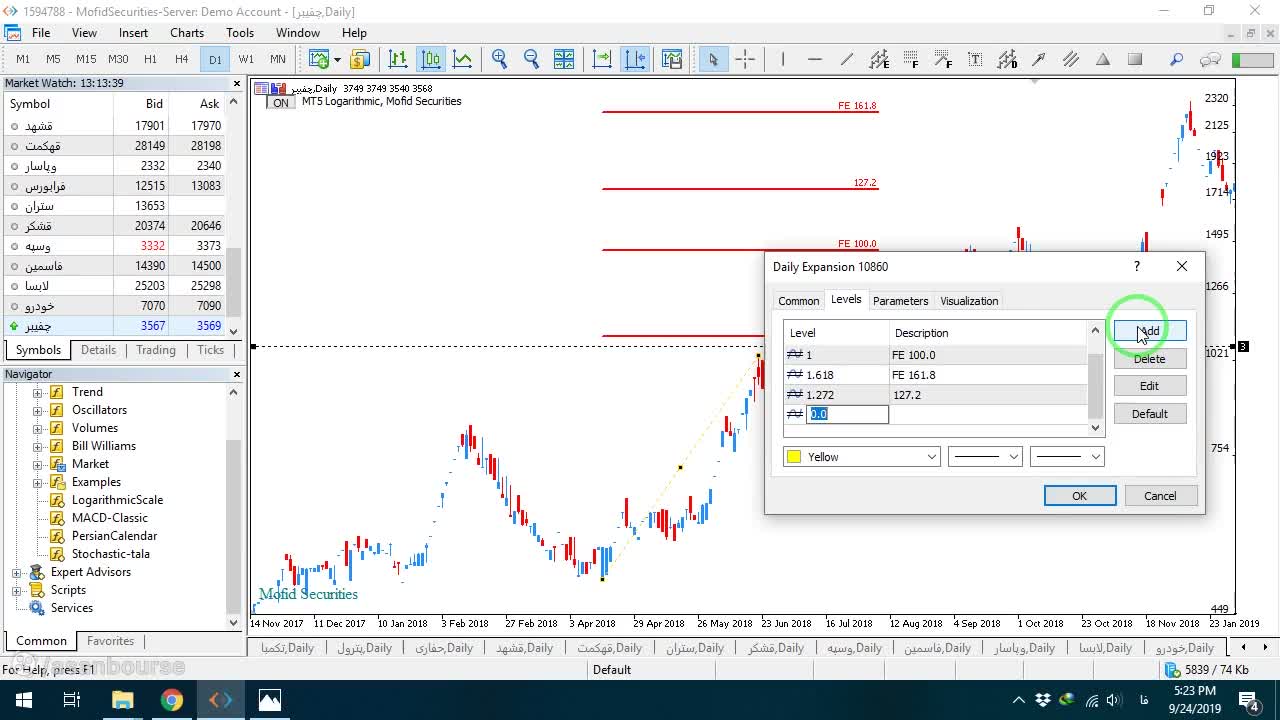Screen dimensions: 1280x720
Task: Click the OK button in dialog
Action: click(1079, 496)
